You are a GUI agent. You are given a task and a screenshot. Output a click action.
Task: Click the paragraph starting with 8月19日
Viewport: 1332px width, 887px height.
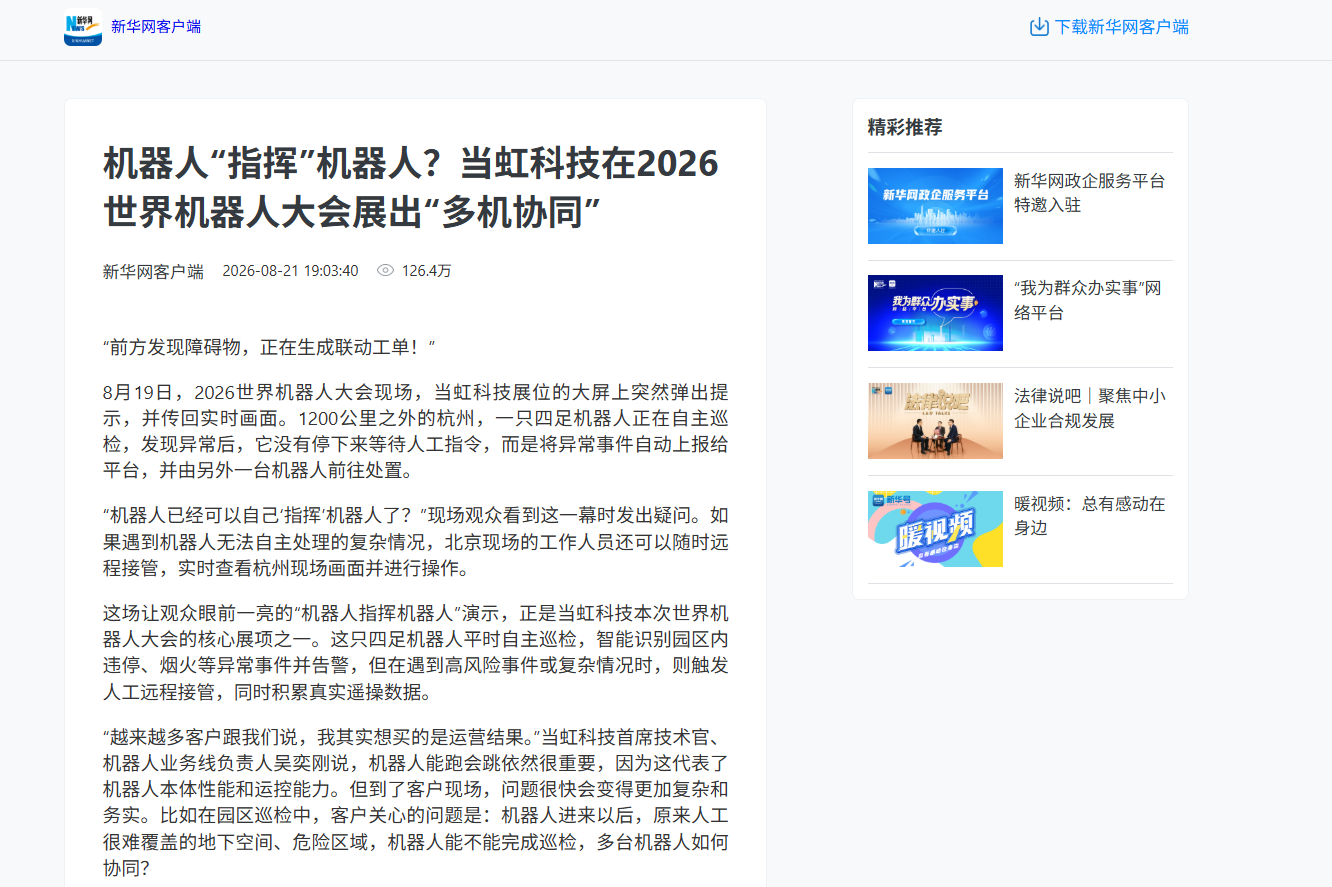416,431
